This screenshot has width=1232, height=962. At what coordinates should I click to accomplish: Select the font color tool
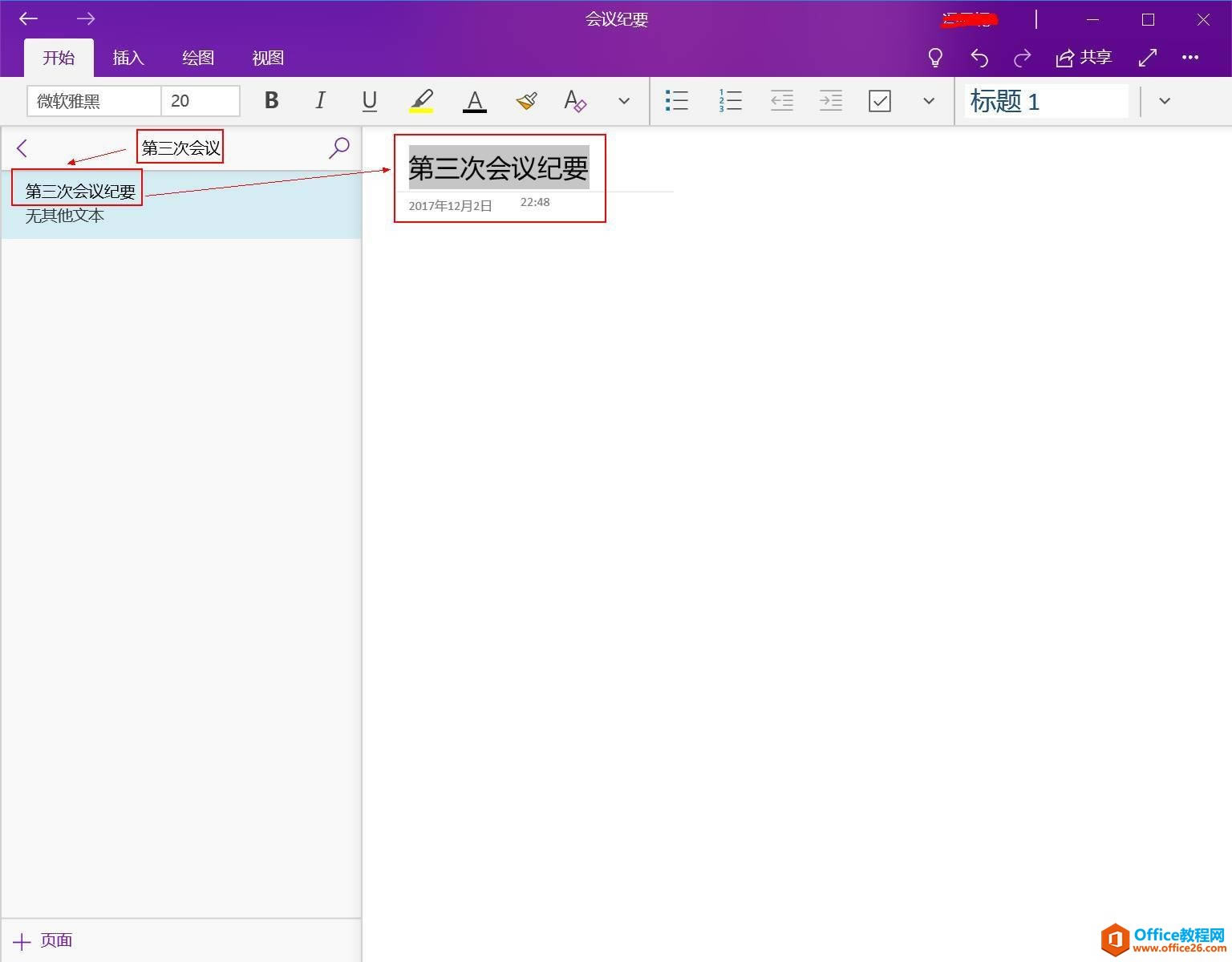pyautogui.click(x=474, y=101)
